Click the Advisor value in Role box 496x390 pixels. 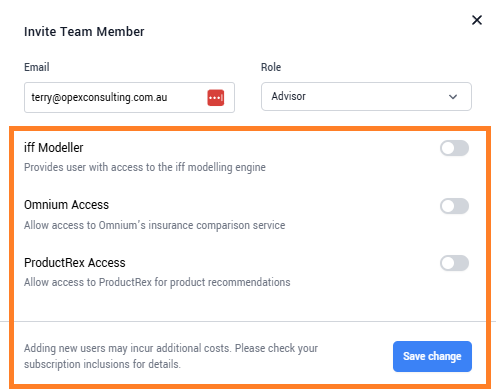(x=289, y=96)
